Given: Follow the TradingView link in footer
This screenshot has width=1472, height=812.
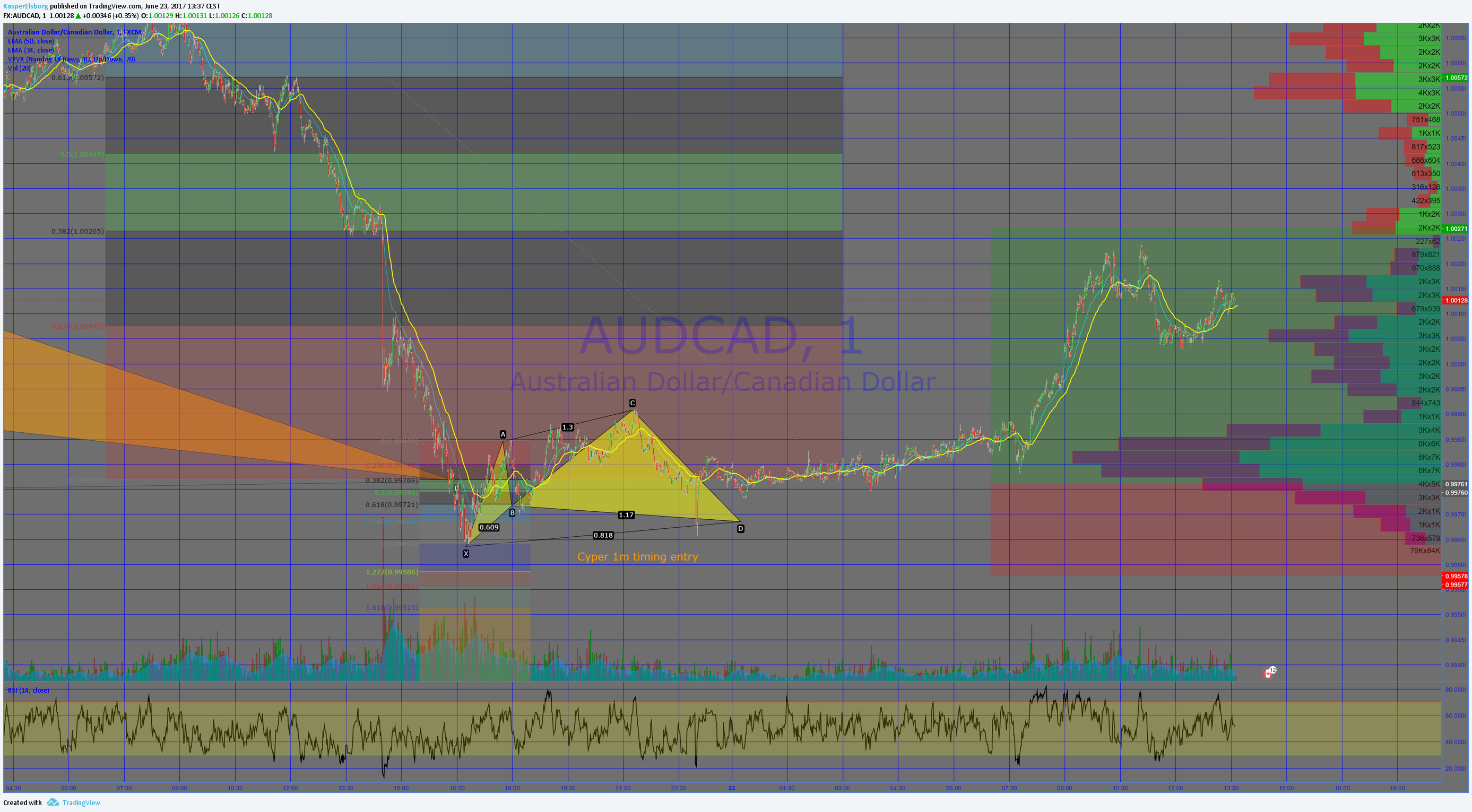Looking at the screenshot, I should (x=81, y=802).
